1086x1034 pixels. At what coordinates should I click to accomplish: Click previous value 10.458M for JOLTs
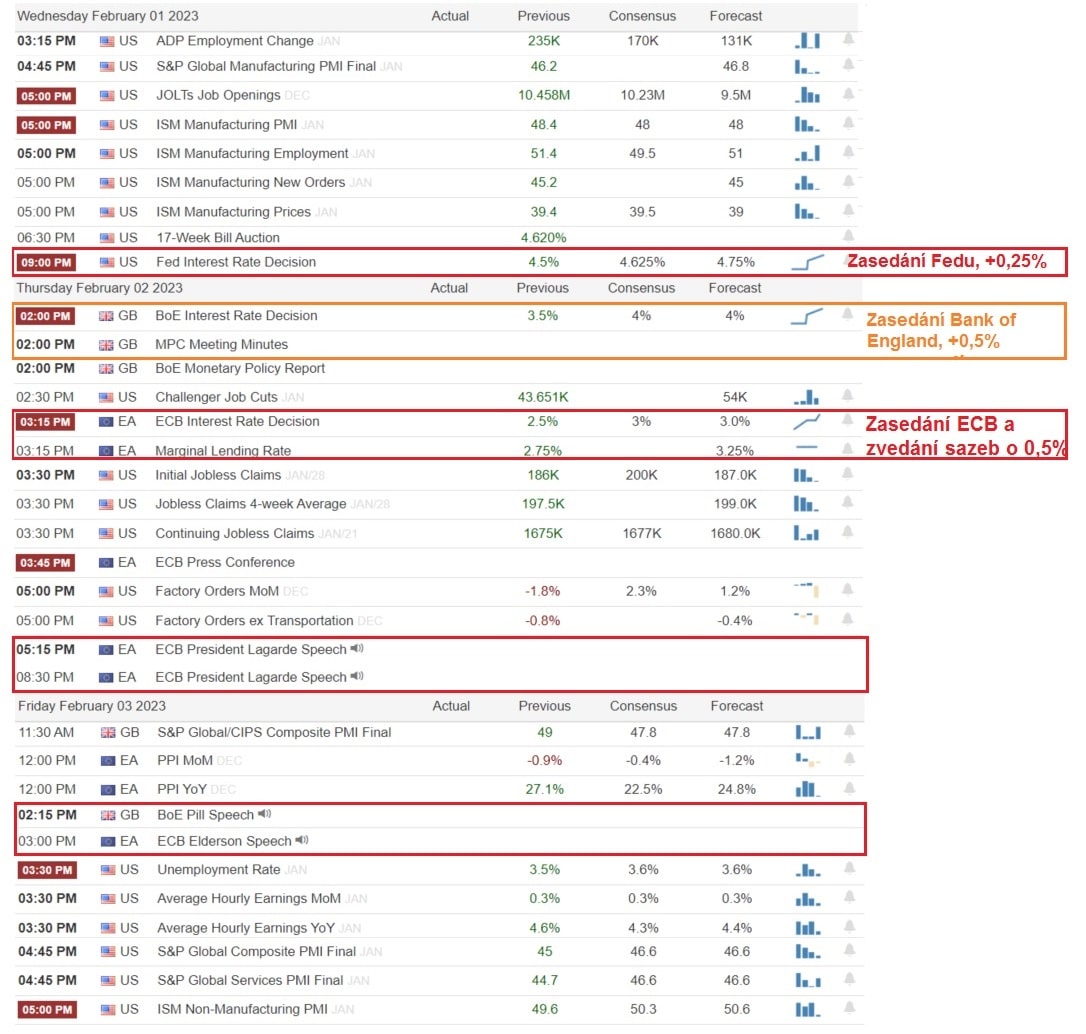tap(544, 95)
